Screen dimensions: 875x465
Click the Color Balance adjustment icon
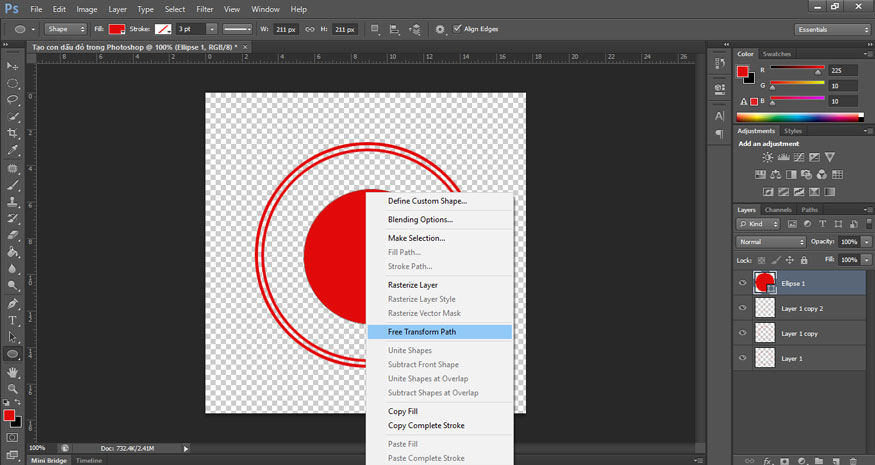[x=776, y=175]
